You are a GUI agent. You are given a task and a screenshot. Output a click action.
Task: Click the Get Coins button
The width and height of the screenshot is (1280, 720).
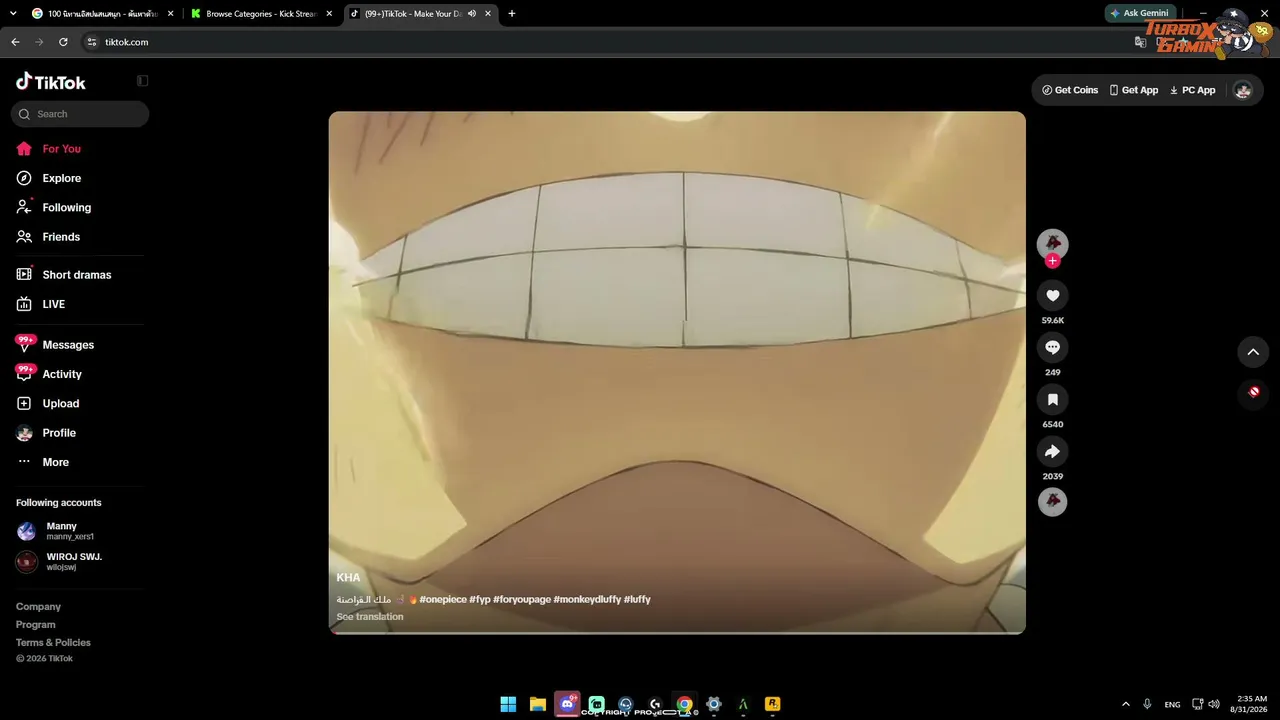point(1070,90)
